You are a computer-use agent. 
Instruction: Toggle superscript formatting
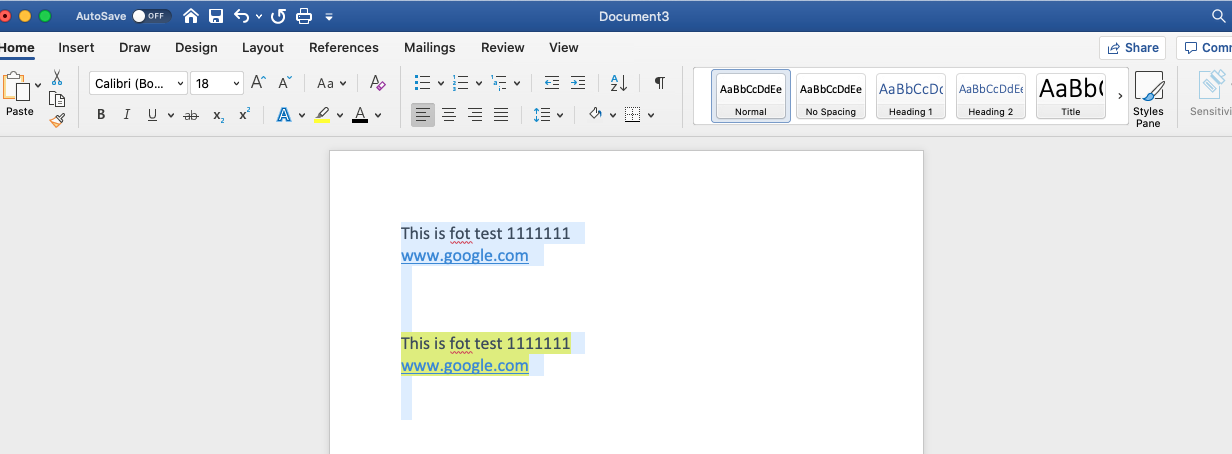click(x=244, y=115)
